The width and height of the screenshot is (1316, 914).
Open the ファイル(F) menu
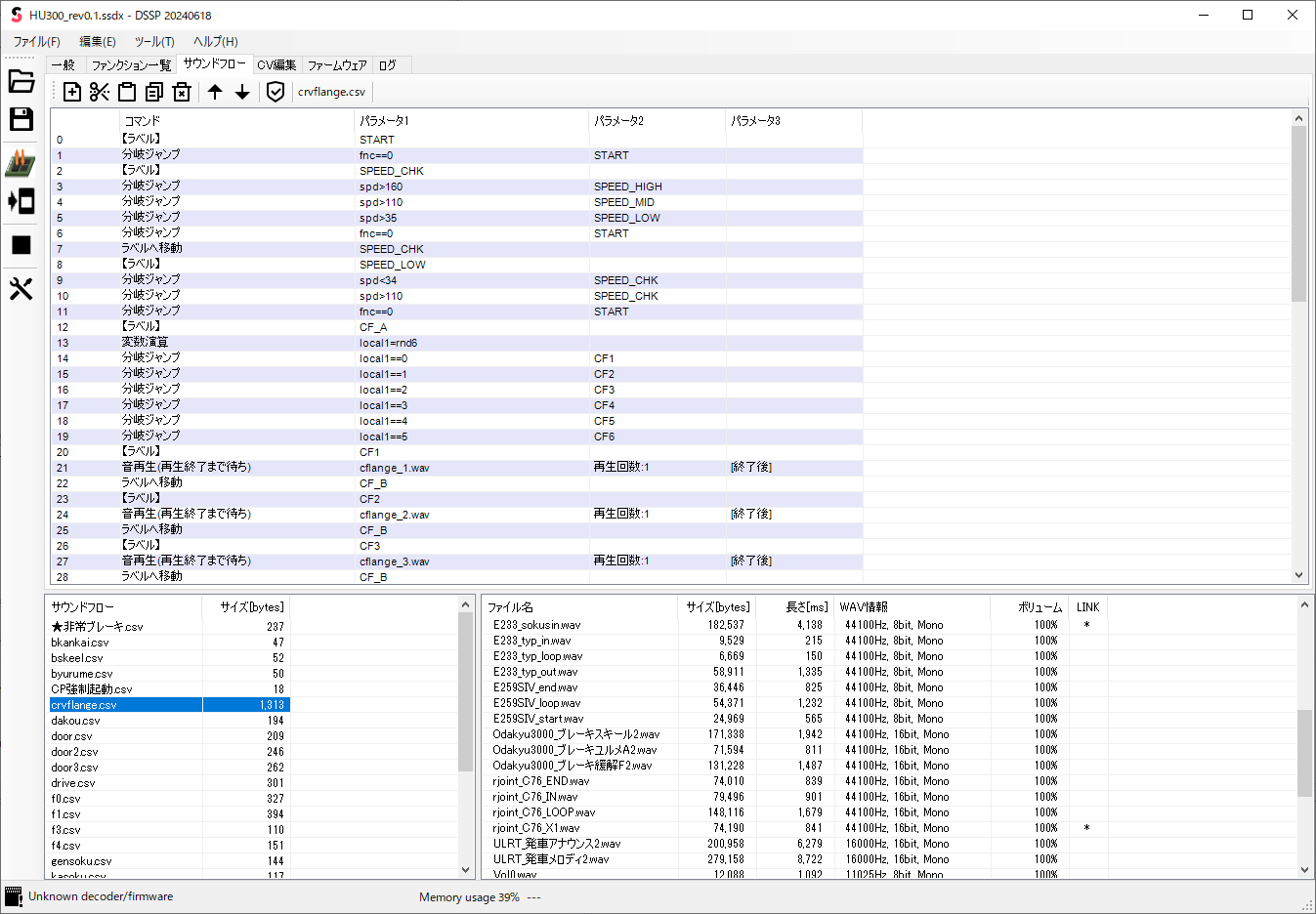point(36,42)
